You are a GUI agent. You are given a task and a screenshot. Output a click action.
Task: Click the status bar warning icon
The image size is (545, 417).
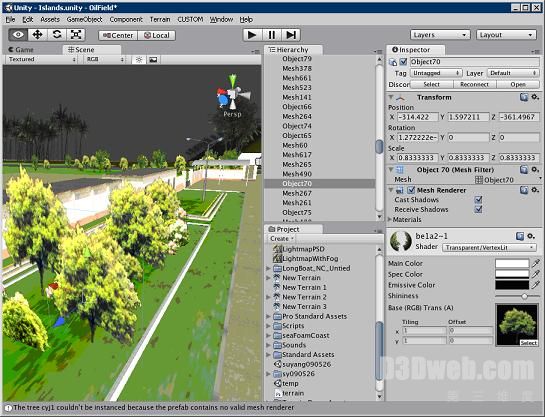coord(8,408)
